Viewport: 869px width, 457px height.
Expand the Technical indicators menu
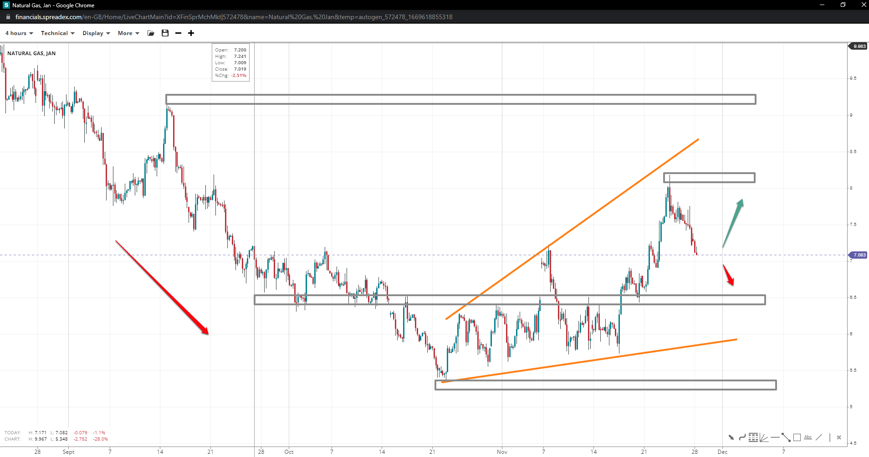pos(57,33)
